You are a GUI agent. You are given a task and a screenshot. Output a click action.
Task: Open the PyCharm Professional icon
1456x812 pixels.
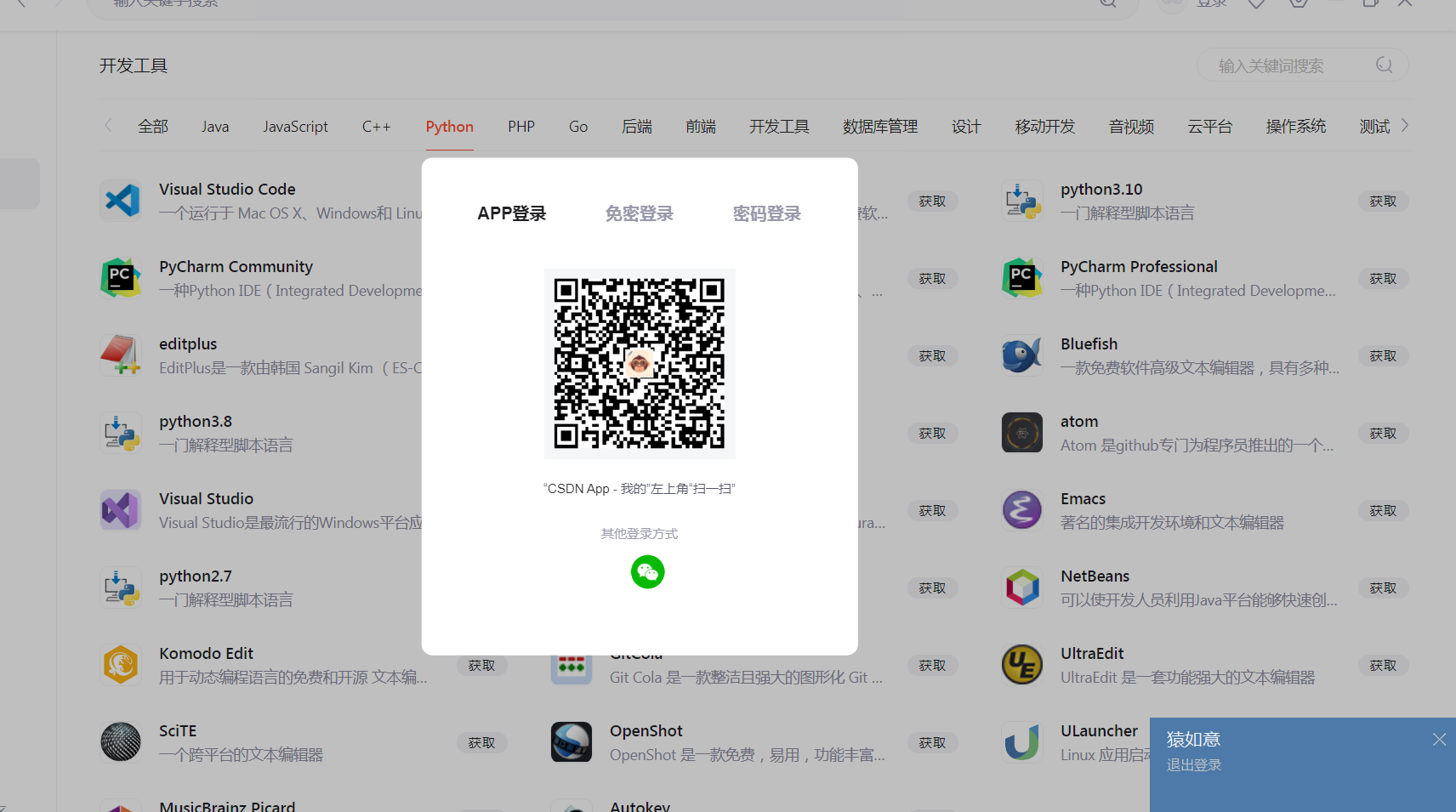point(1022,278)
